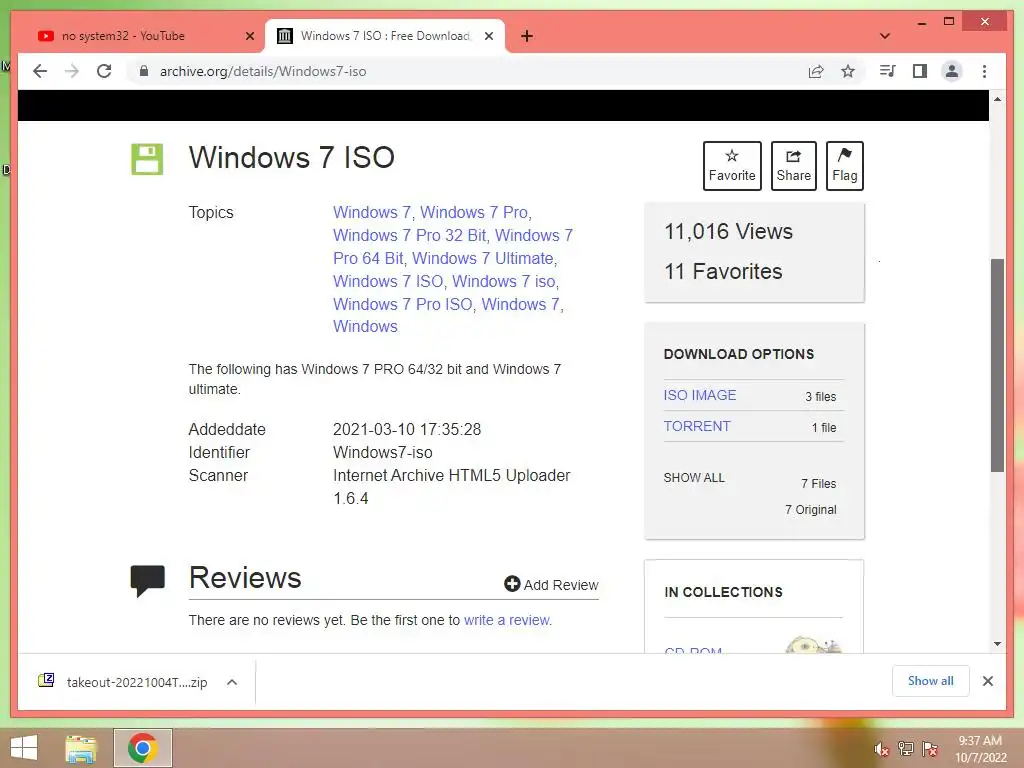Click Add Review plus button
This screenshot has width=1024, height=768.
pos(551,584)
